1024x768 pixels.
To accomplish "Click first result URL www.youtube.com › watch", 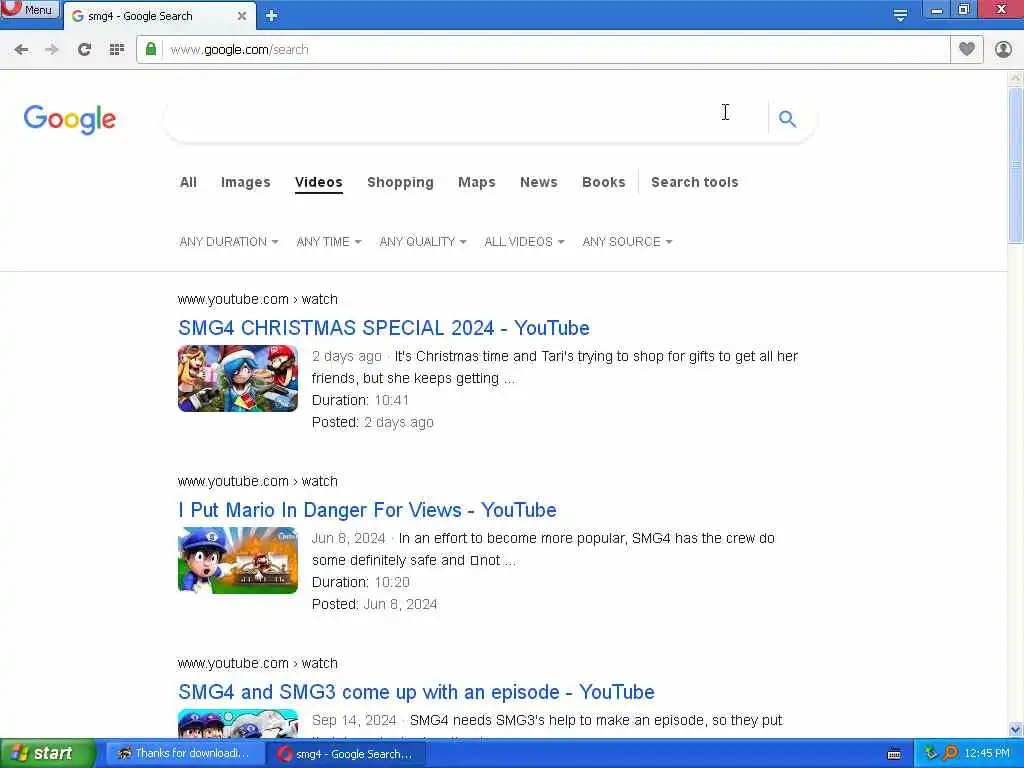I will 258,299.
